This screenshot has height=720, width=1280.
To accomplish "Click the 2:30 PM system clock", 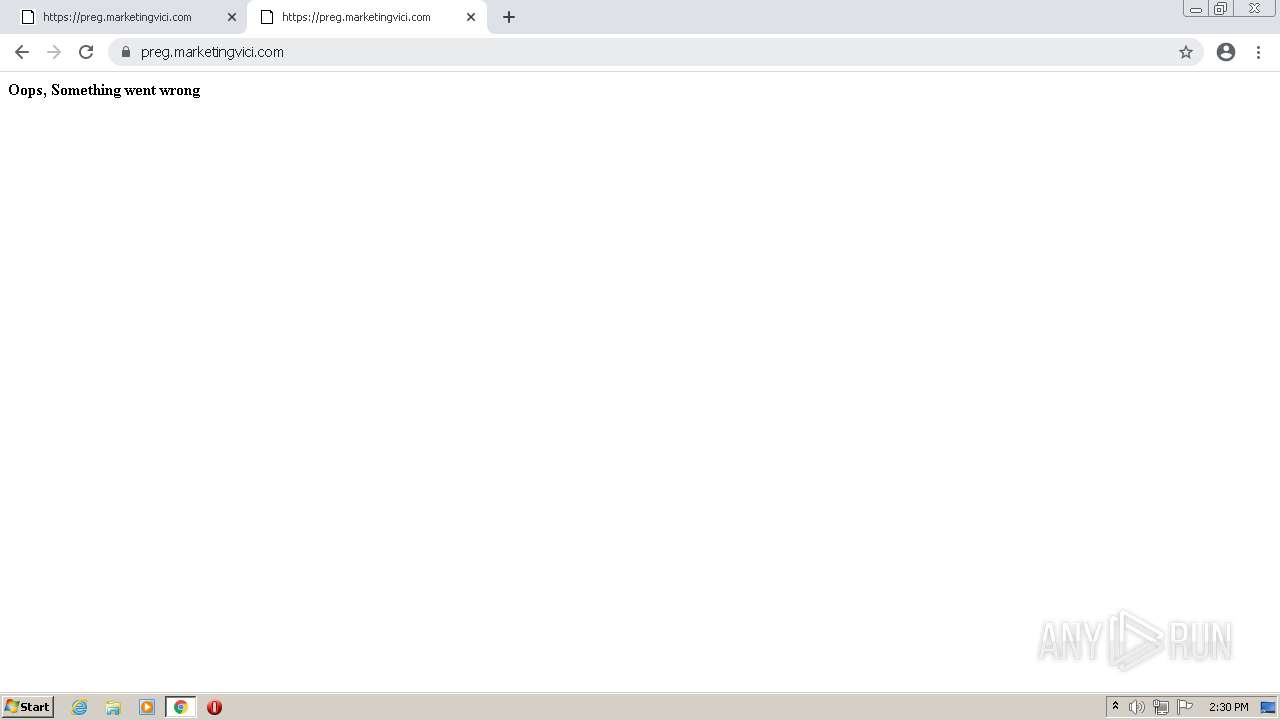I will pos(1228,707).
